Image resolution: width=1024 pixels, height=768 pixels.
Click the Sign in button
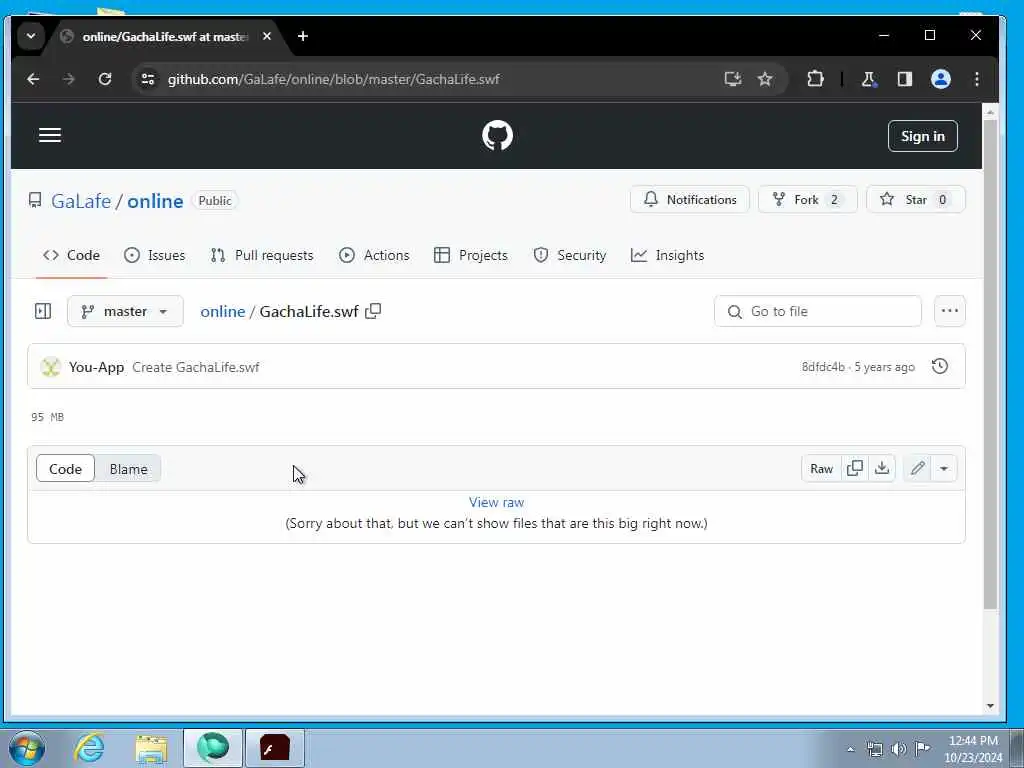point(922,136)
